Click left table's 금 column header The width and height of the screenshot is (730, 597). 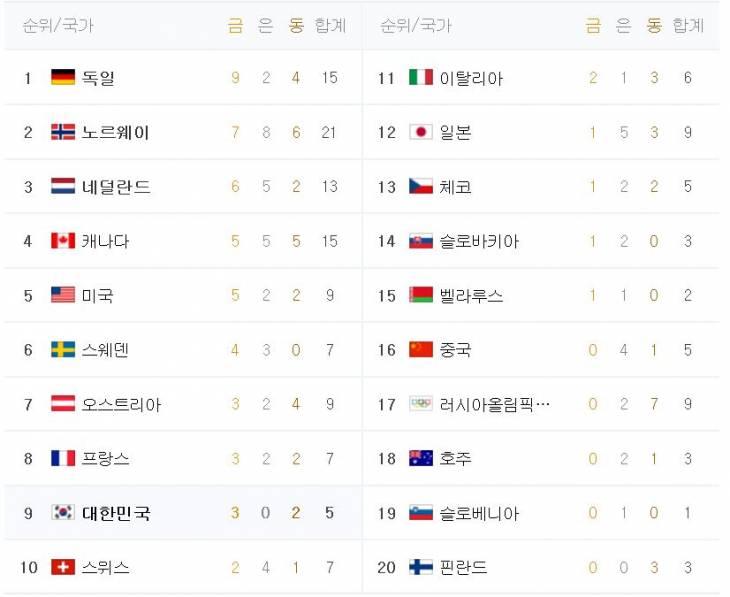pos(235,26)
